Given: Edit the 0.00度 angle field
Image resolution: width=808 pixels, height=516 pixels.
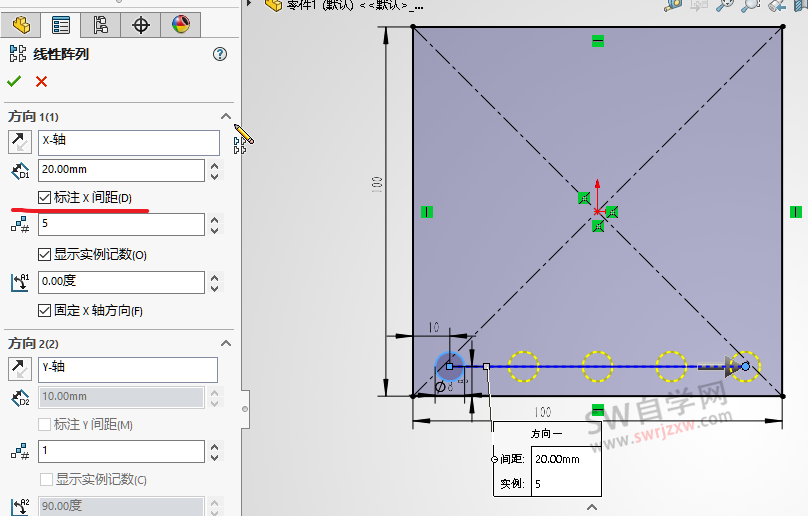Looking at the screenshot, I should click(x=121, y=282).
